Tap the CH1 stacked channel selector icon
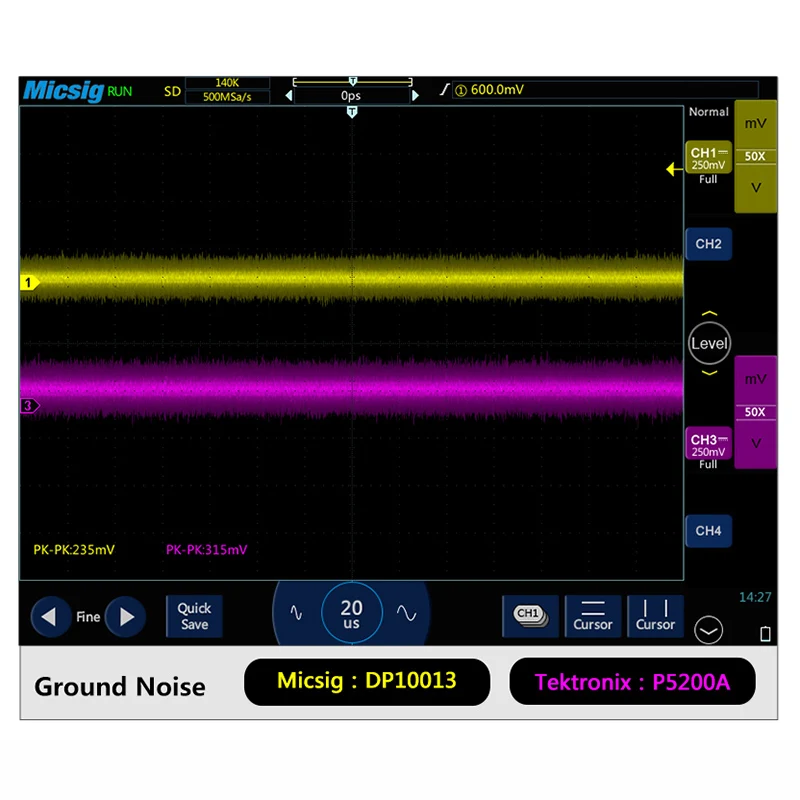 [x=530, y=616]
